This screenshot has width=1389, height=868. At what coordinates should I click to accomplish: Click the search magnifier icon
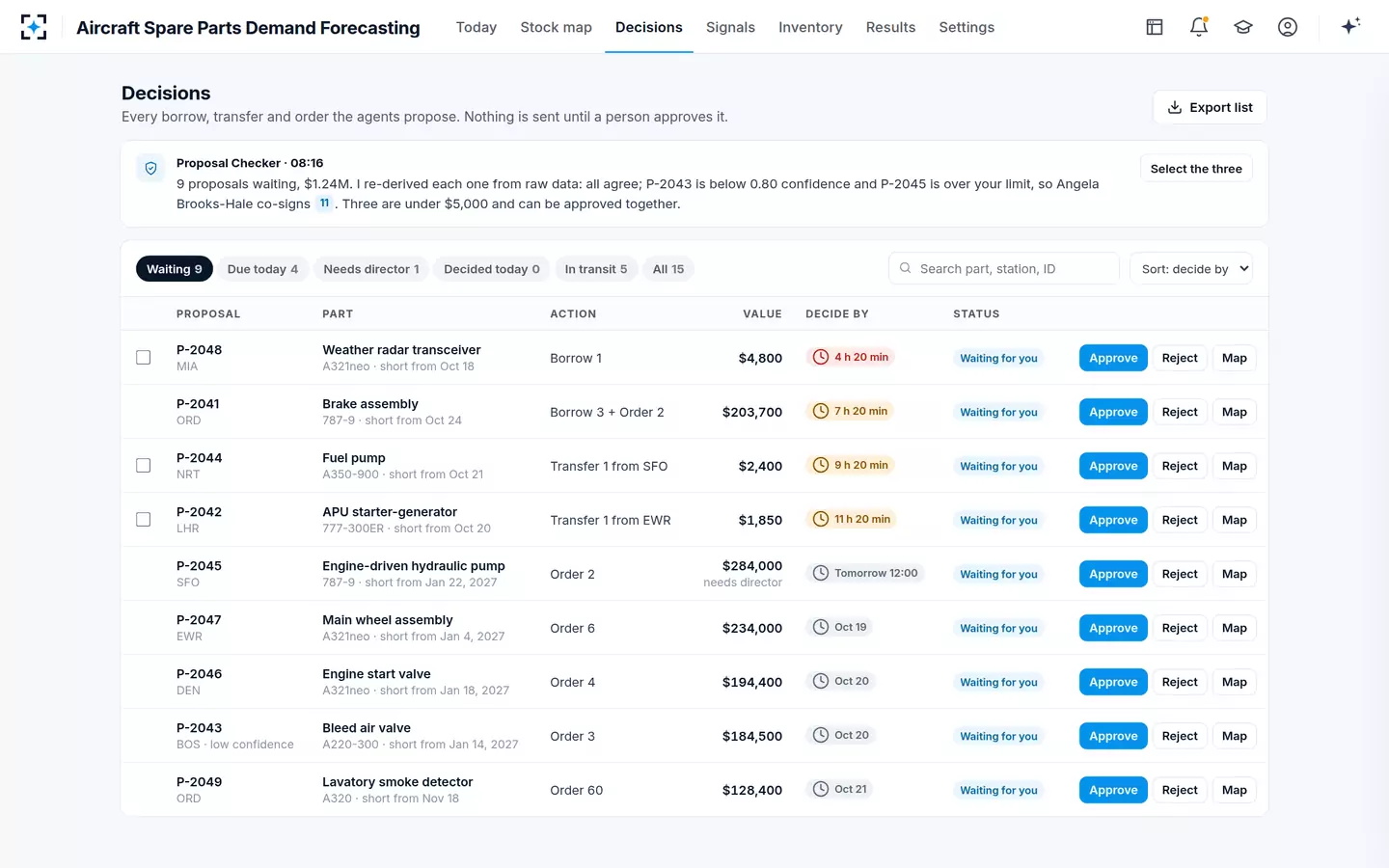[905, 268]
